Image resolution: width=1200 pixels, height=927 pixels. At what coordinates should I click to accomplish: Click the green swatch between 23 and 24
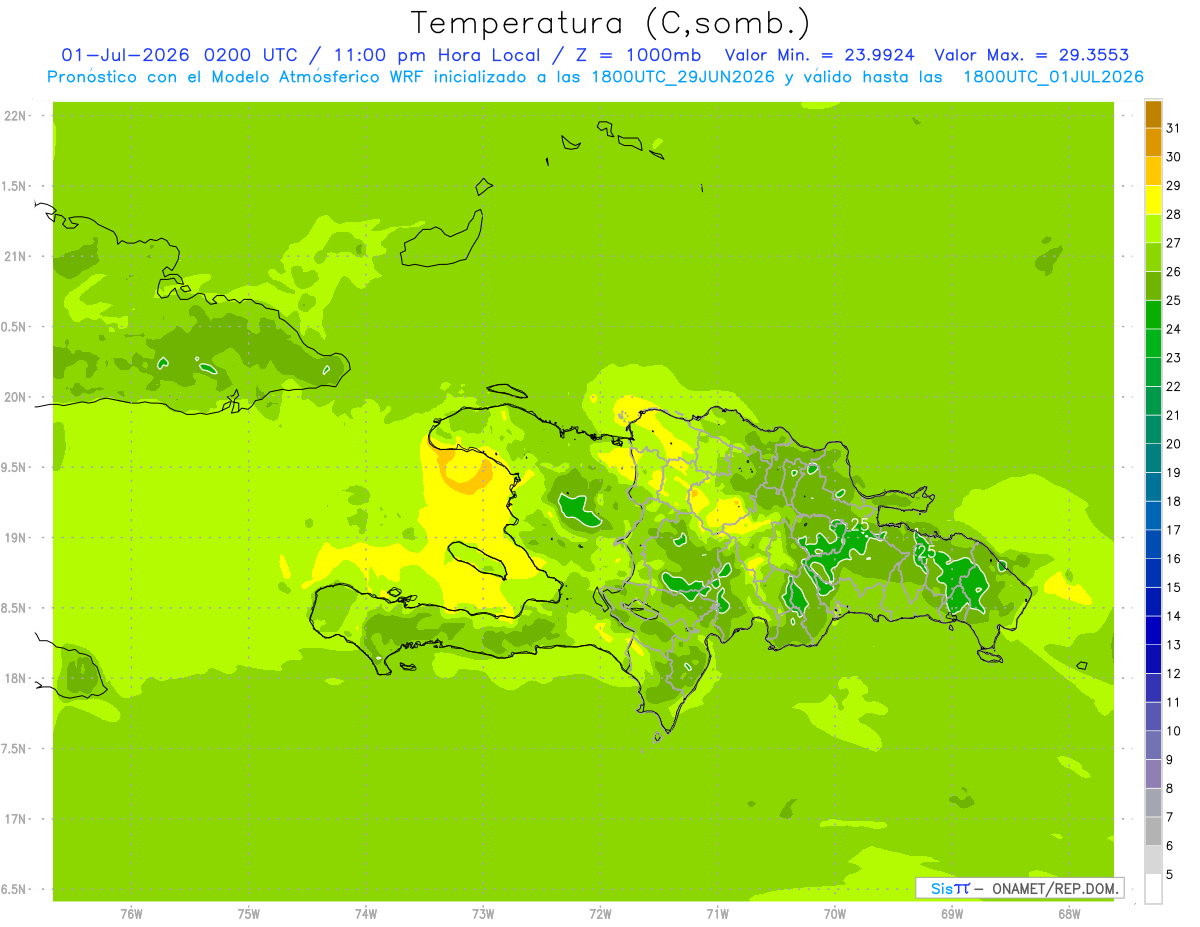[x=1153, y=343]
